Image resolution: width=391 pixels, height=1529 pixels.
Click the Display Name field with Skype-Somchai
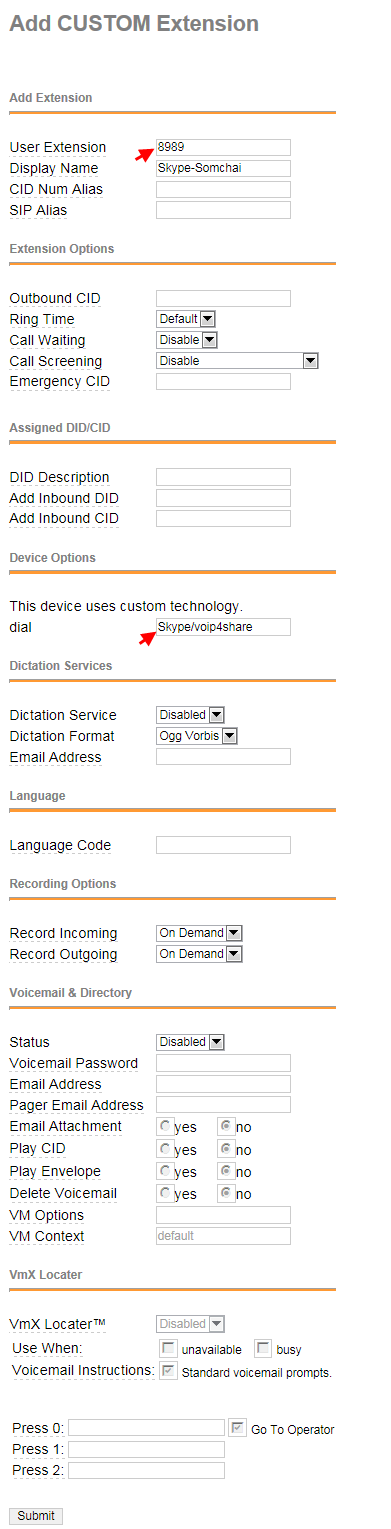[x=223, y=168]
